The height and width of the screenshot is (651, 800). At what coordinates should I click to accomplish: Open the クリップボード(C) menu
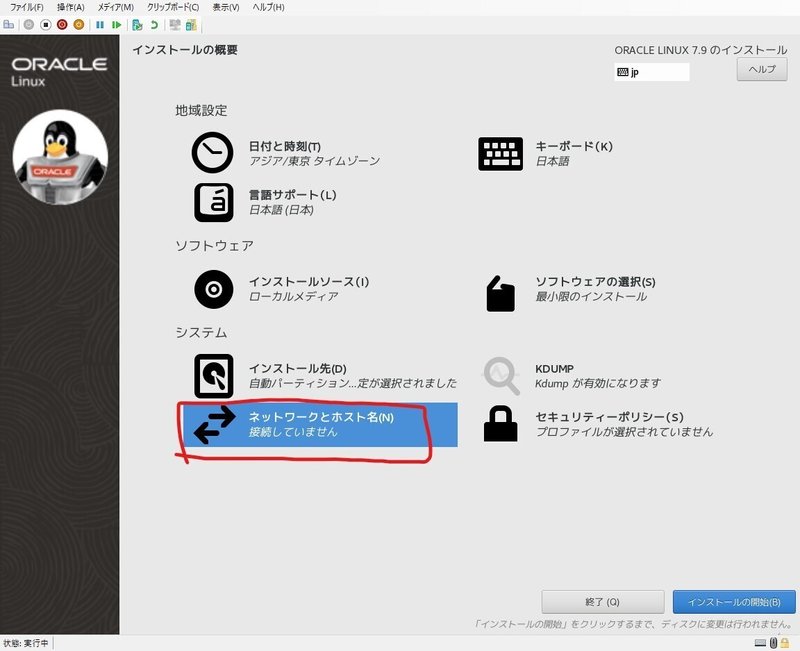pos(173,7)
